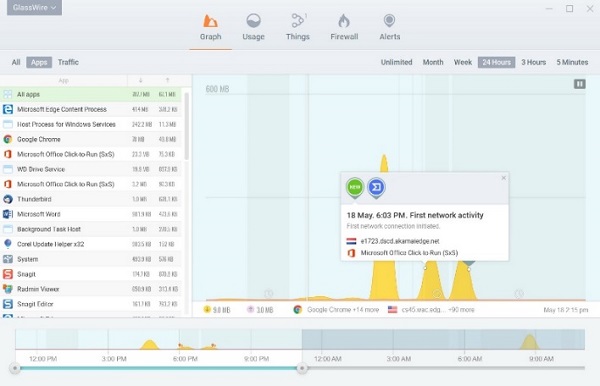Click the green NEW alert marker
This screenshot has width=600, height=386.
tap(355, 187)
